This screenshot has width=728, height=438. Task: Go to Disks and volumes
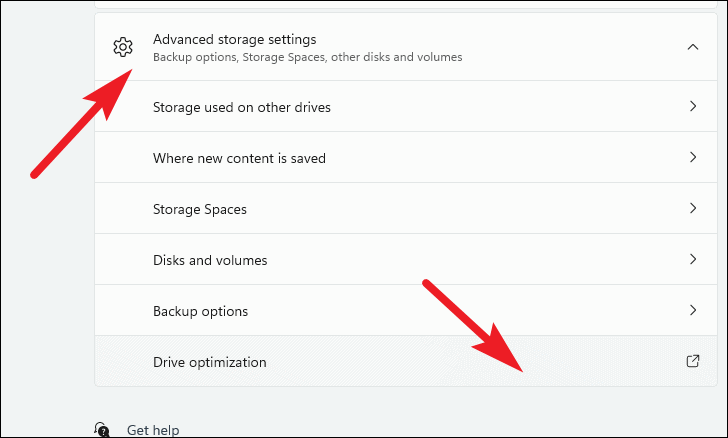tap(406, 259)
